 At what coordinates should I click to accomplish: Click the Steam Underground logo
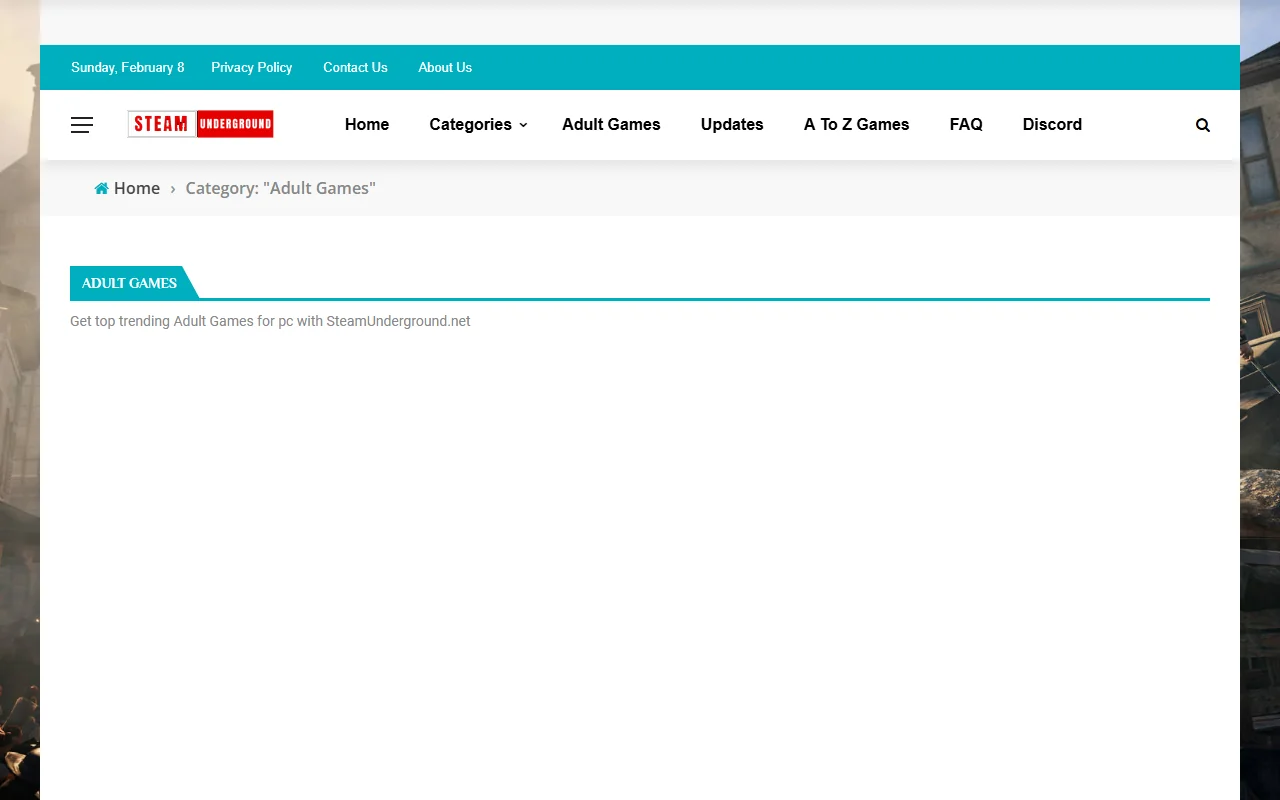click(x=200, y=124)
